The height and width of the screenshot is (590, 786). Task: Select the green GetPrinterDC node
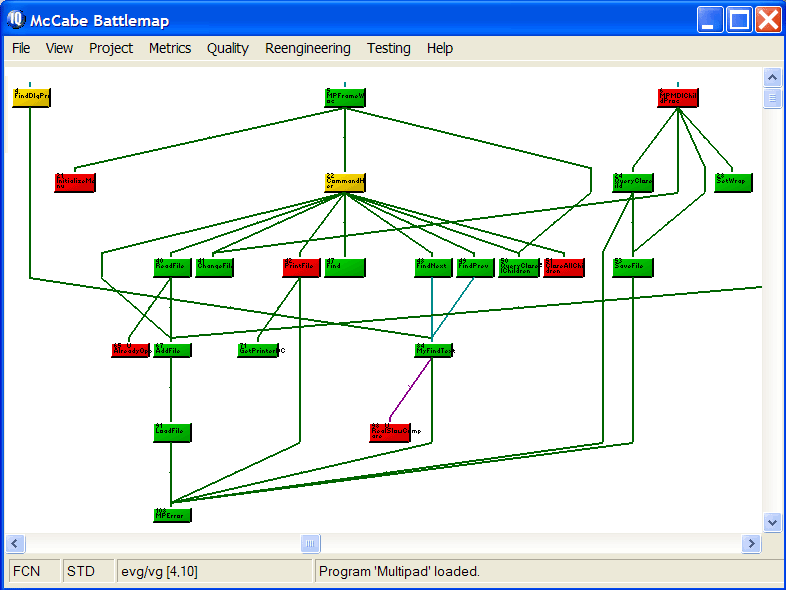click(258, 350)
